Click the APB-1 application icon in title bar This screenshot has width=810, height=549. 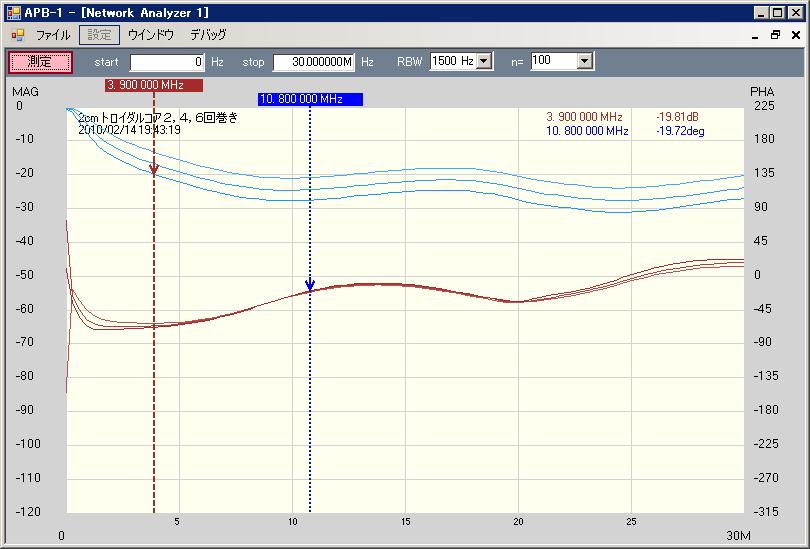(x=14, y=13)
